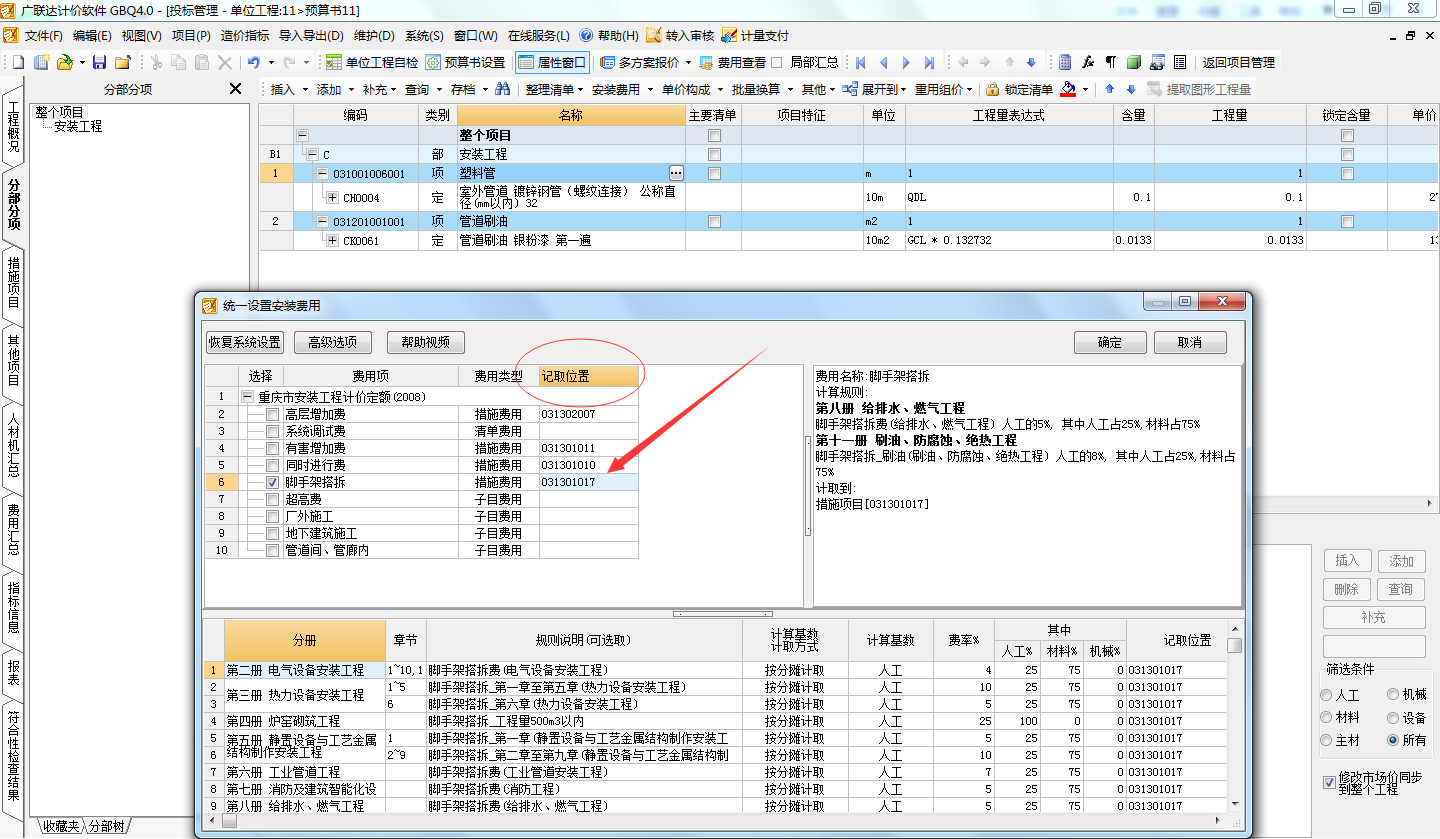Open the calculator icon
This screenshot has height=839, width=1440.
[x=1065, y=62]
